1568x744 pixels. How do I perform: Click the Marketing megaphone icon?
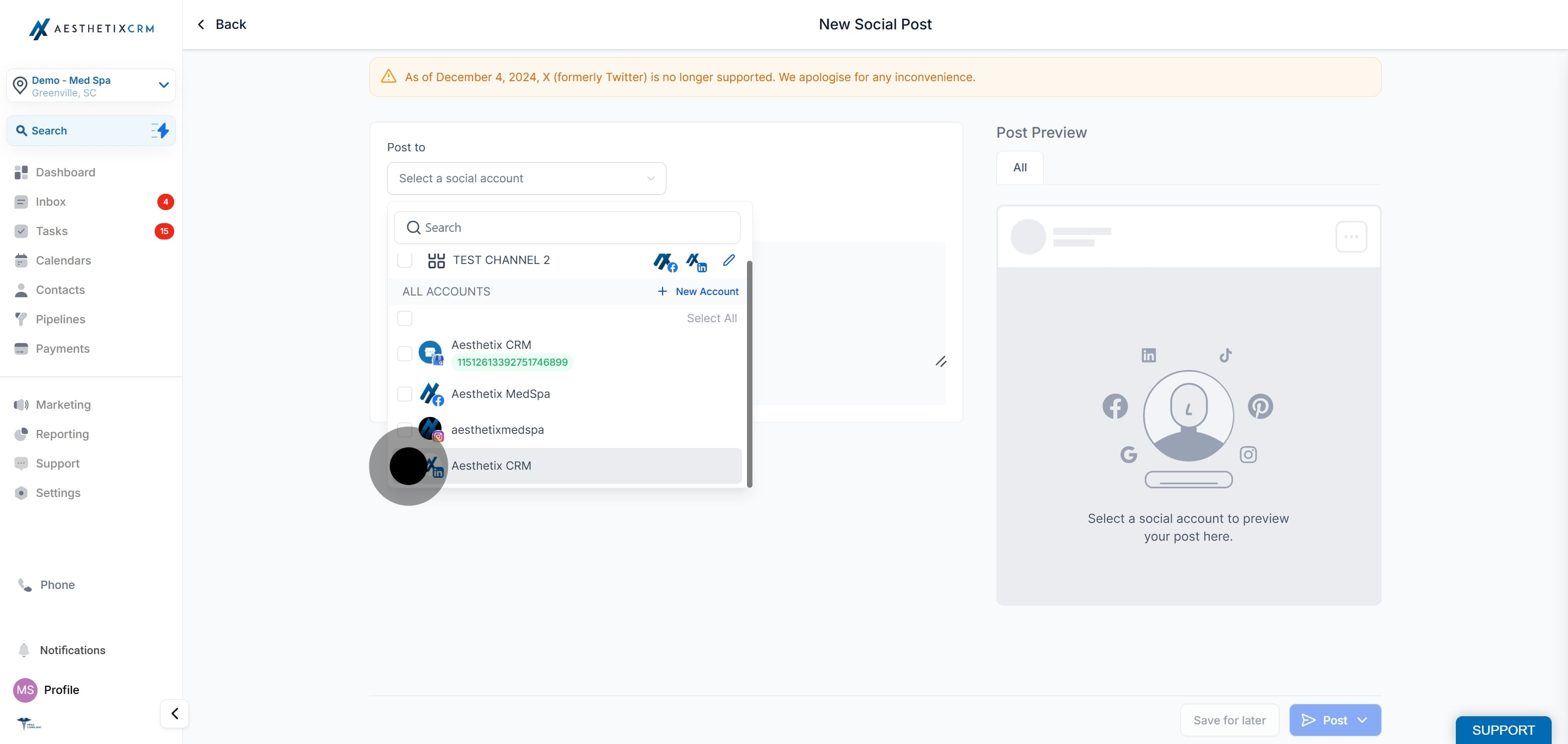(21, 404)
